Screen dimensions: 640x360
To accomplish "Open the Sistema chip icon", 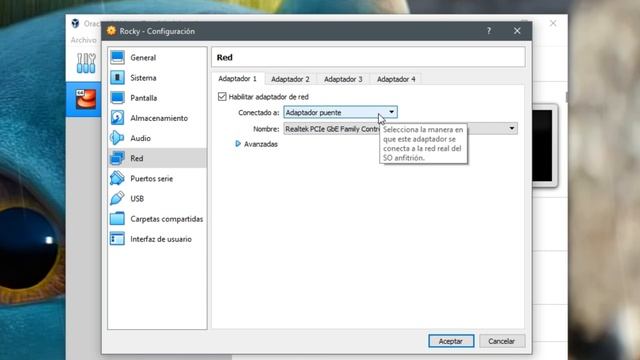I will pos(117,78).
